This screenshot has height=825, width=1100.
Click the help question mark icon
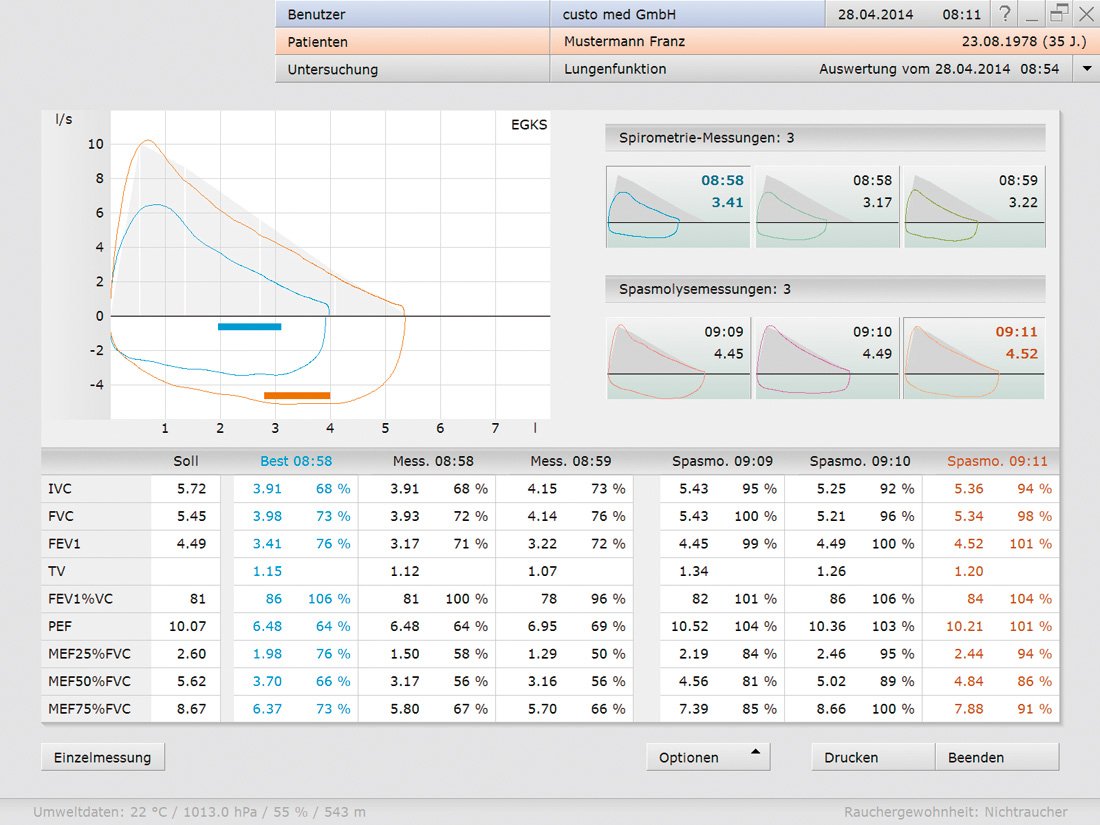[1005, 14]
